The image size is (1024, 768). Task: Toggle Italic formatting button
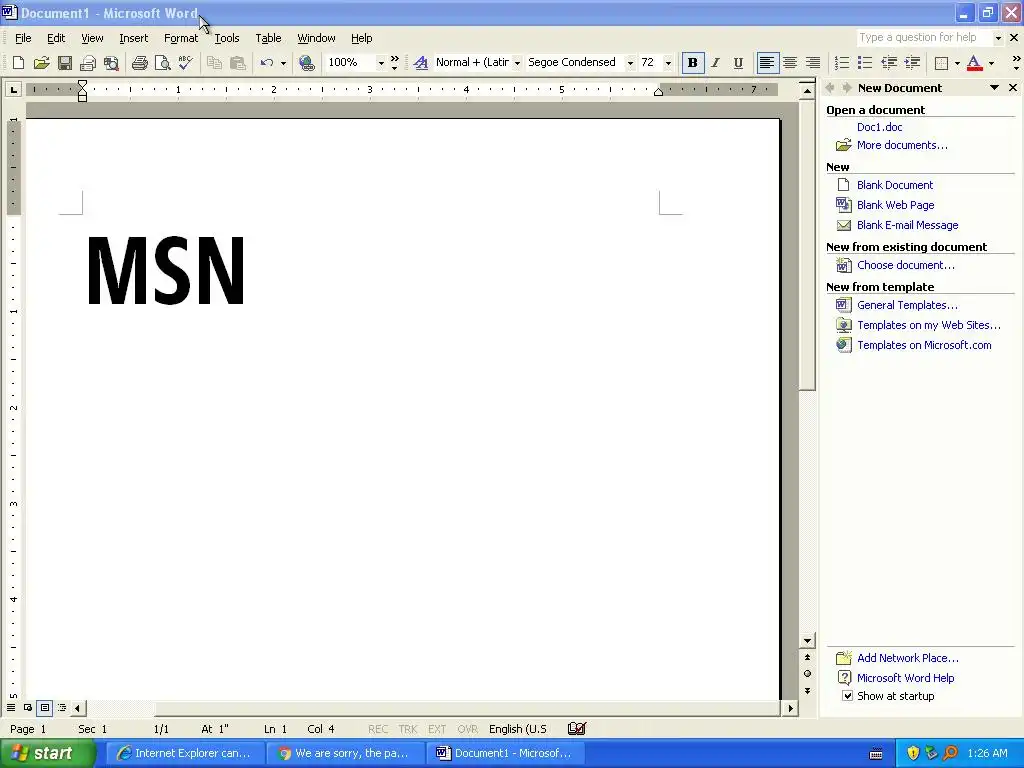click(x=715, y=63)
